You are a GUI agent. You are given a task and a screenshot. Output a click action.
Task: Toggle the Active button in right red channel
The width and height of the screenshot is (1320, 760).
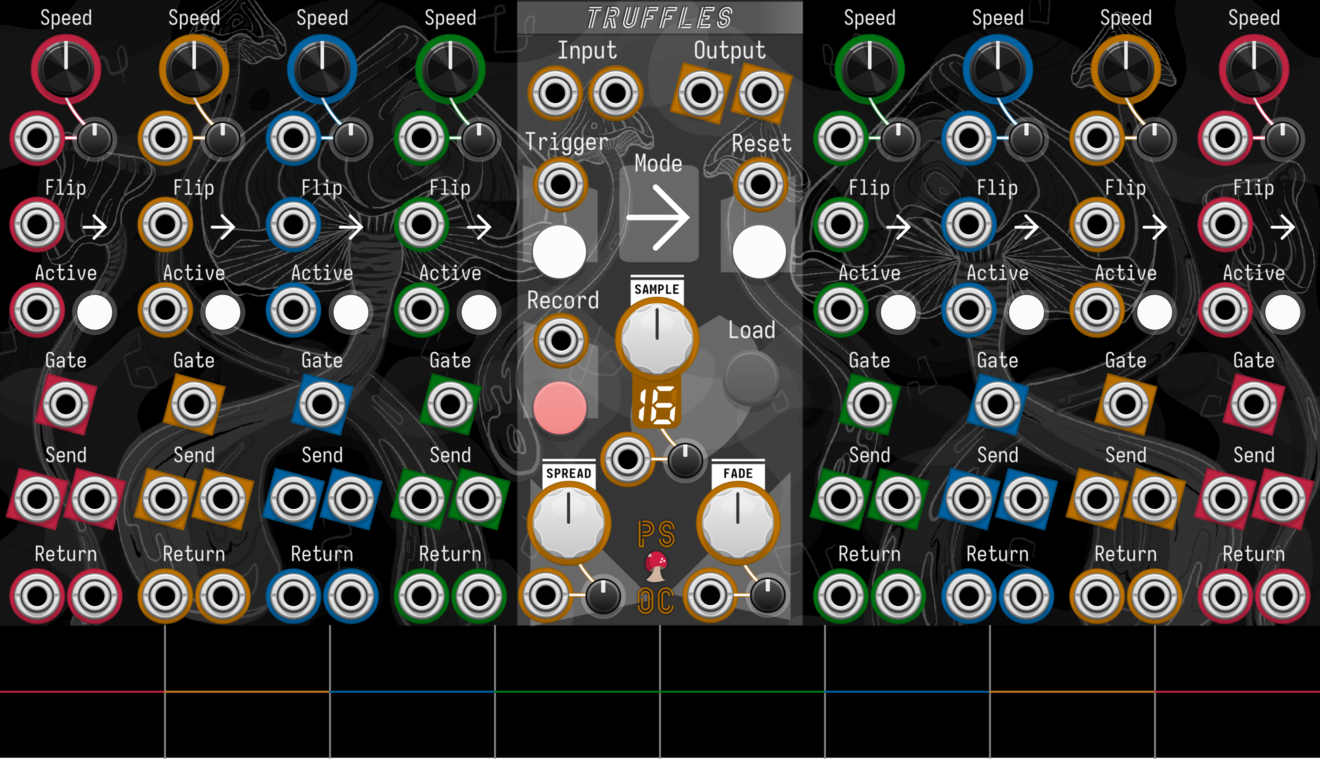click(x=1282, y=312)
